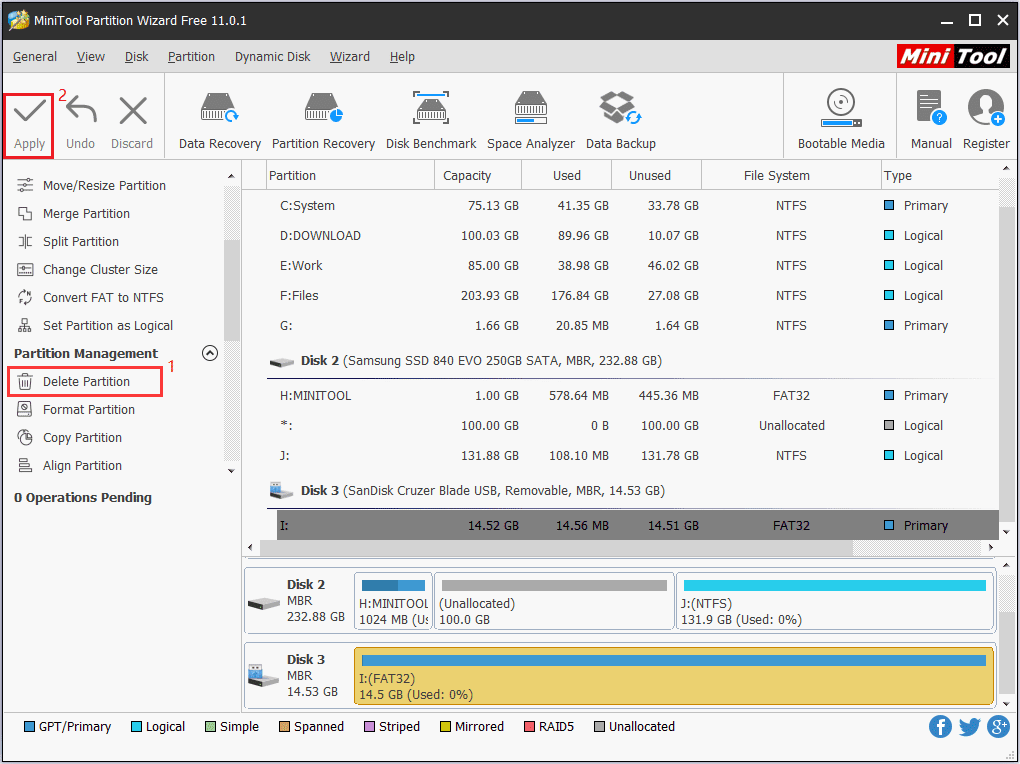Open the Twitter share icon
This screenshot has height=764, width=1020.
pos(969,726)
